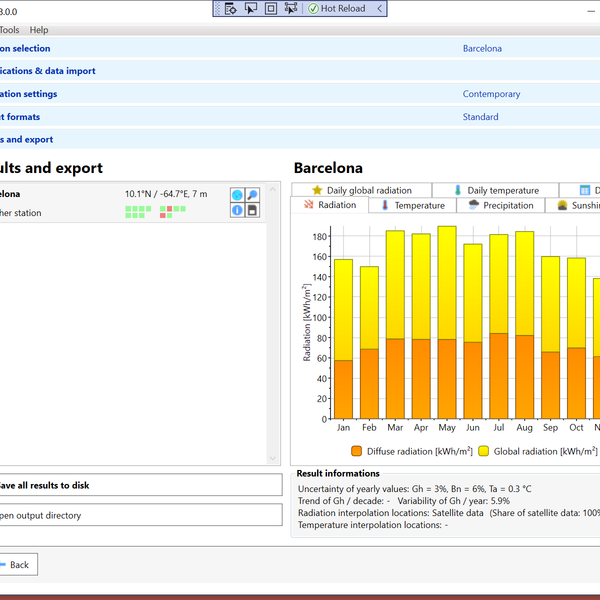Image resolution: width=600 pixels, height=600 pixels.
Task: Click the Hot Reload indicator
Action: coord(341,8)
